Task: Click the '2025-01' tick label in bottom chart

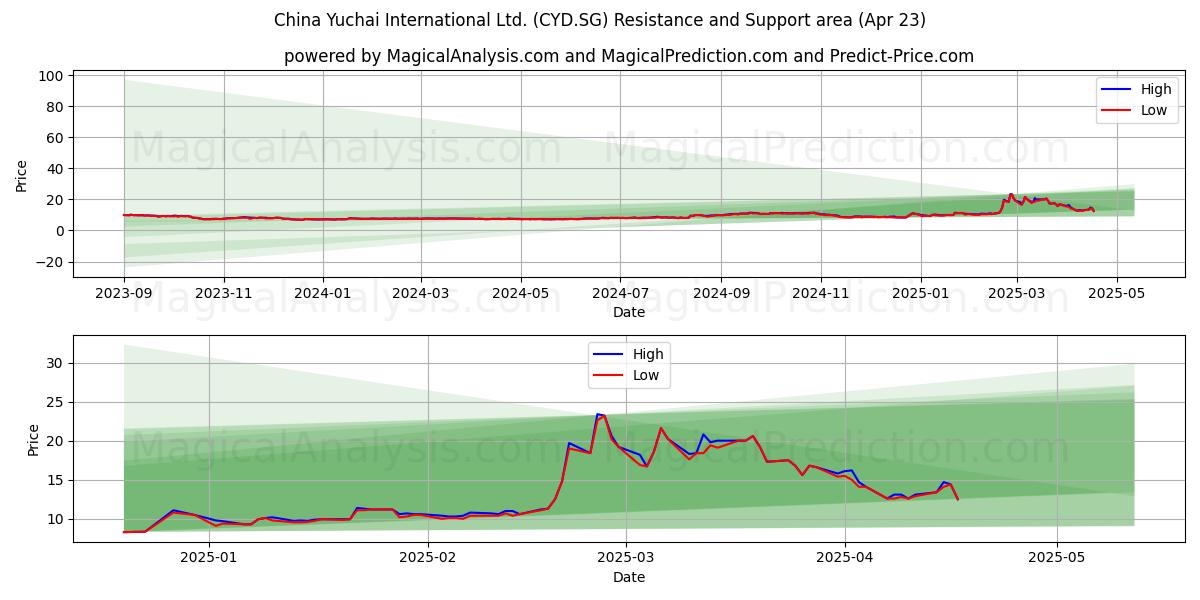Action: pos(209,560)
